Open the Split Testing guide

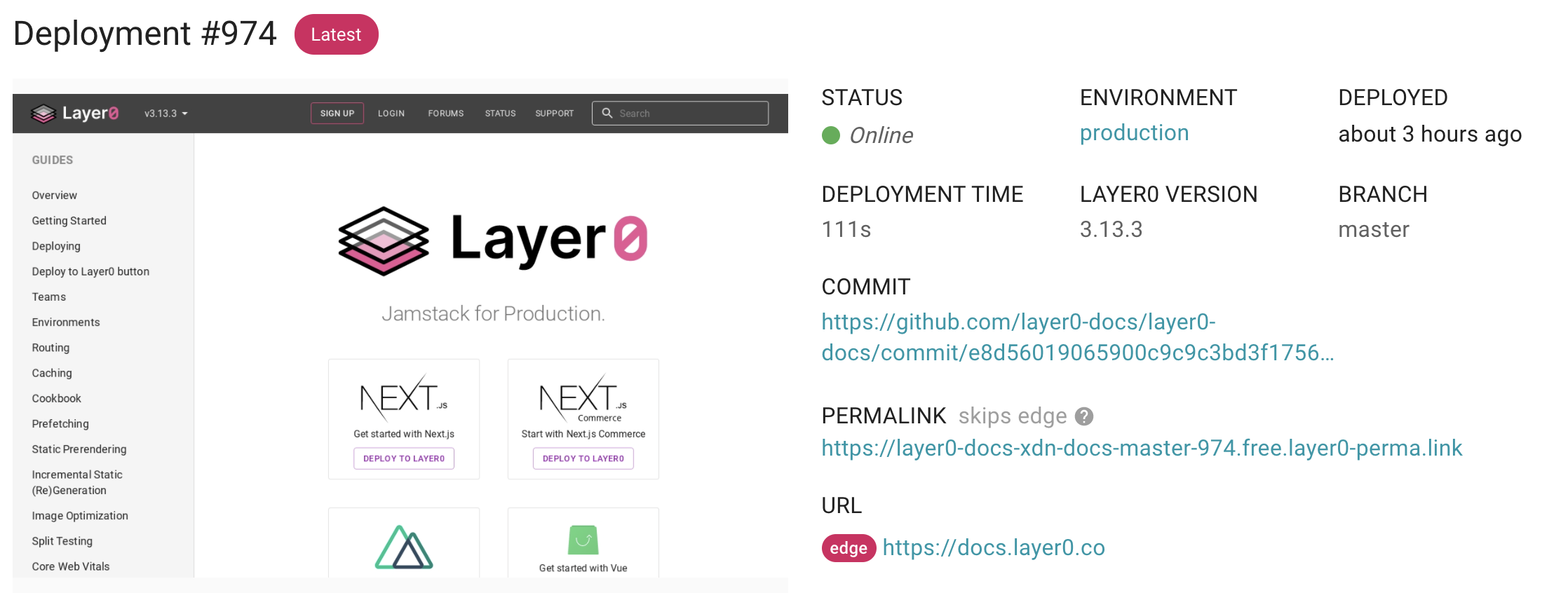point(62,541)
